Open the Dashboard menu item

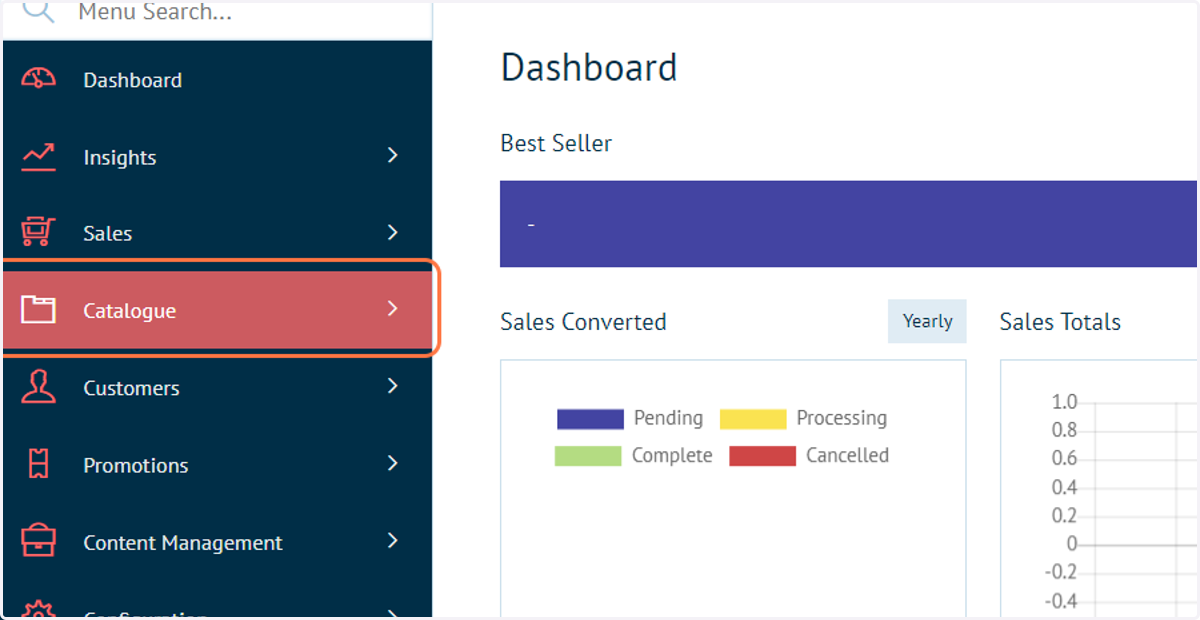217,80
